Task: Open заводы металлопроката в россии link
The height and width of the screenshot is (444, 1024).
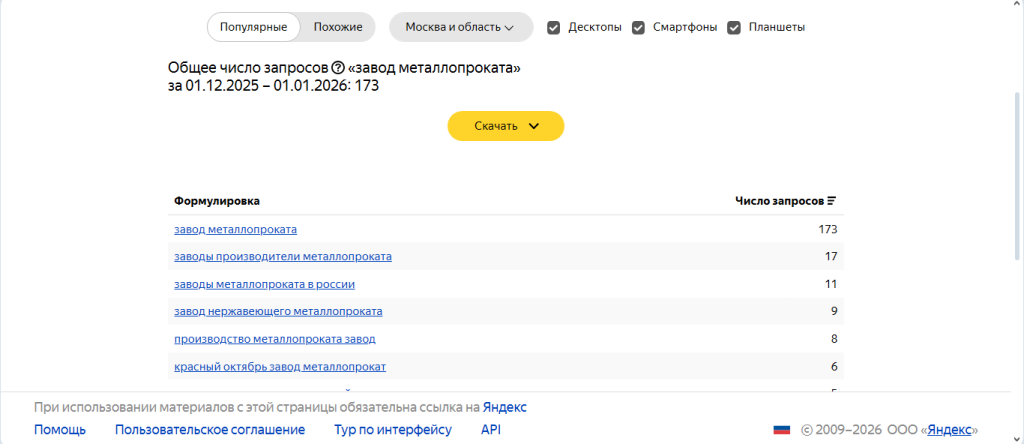Action: [x=264, y=284]
